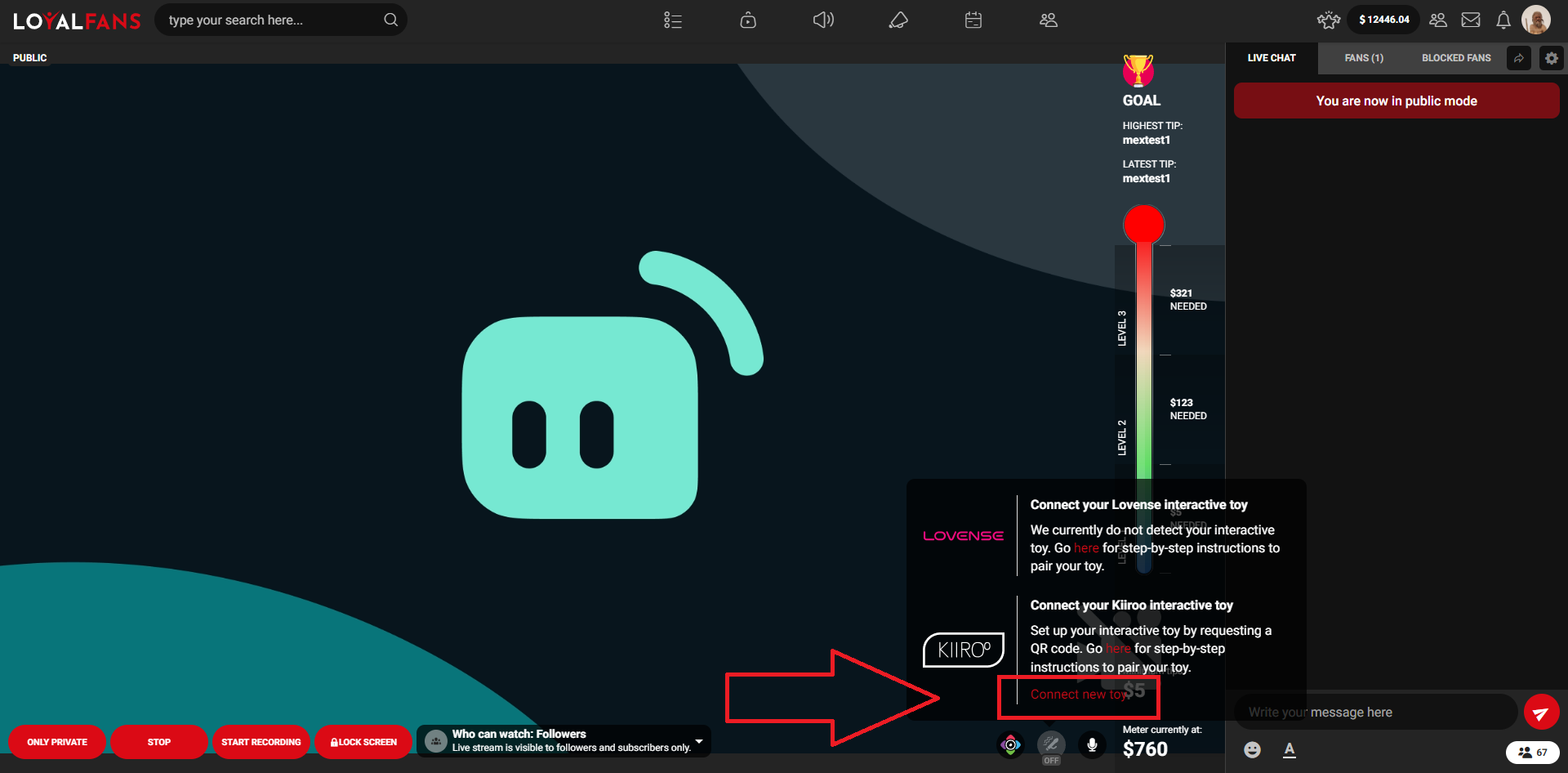Turn on the interactive toy toggle marked OFF
Screen dimensions: 1568x773
click(1051, 745)
